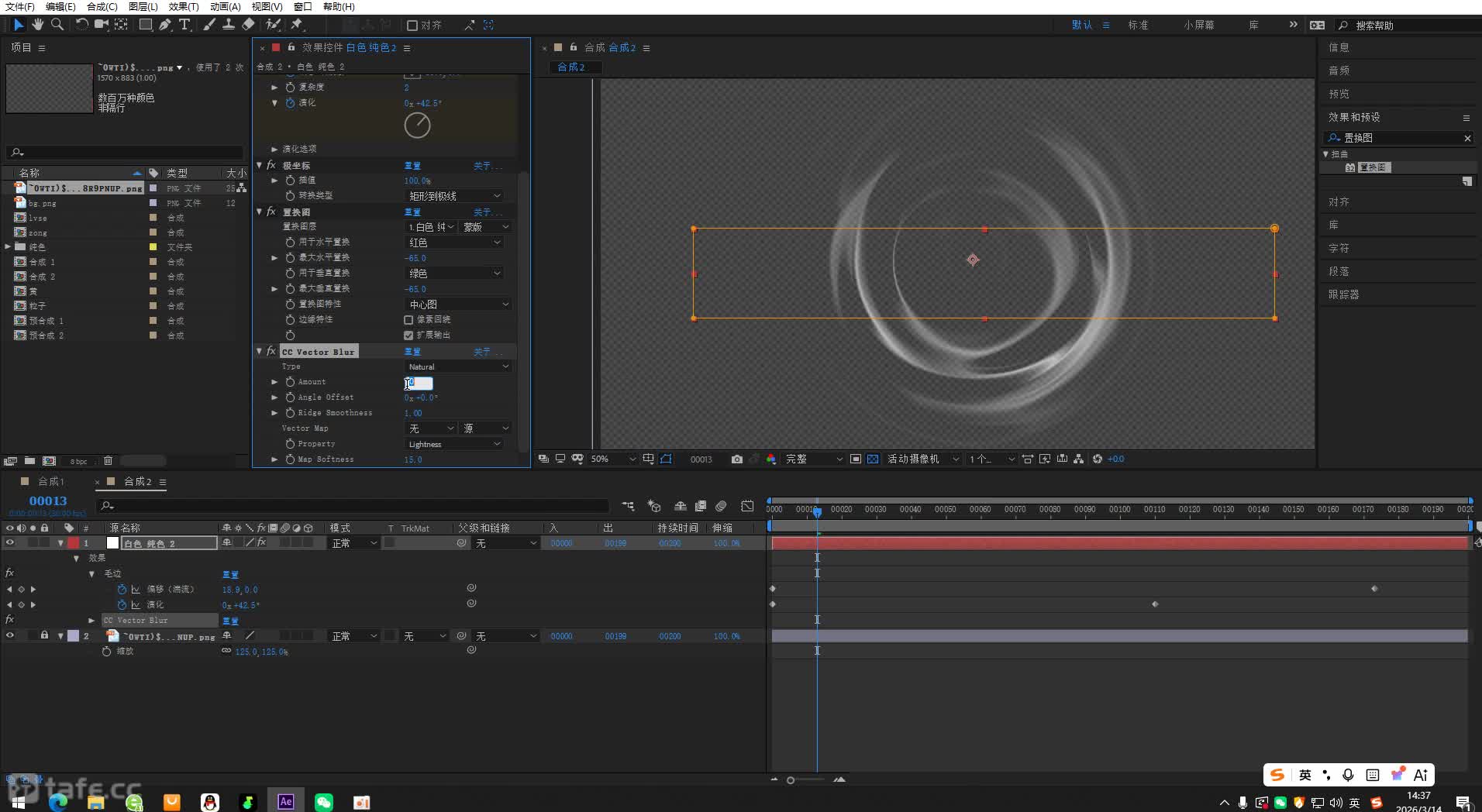Reset the 极坐标 effect via 重置

click(x=412, y=166)
